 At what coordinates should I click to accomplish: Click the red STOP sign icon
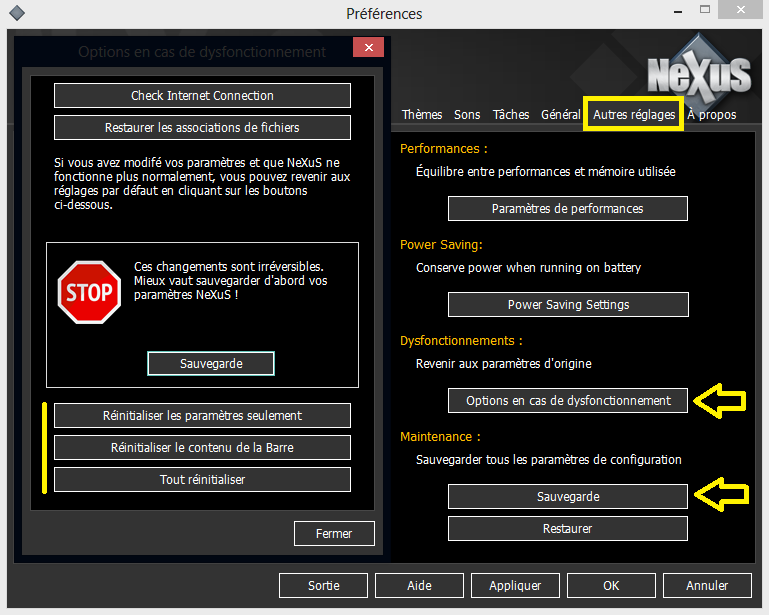point(89,292)
